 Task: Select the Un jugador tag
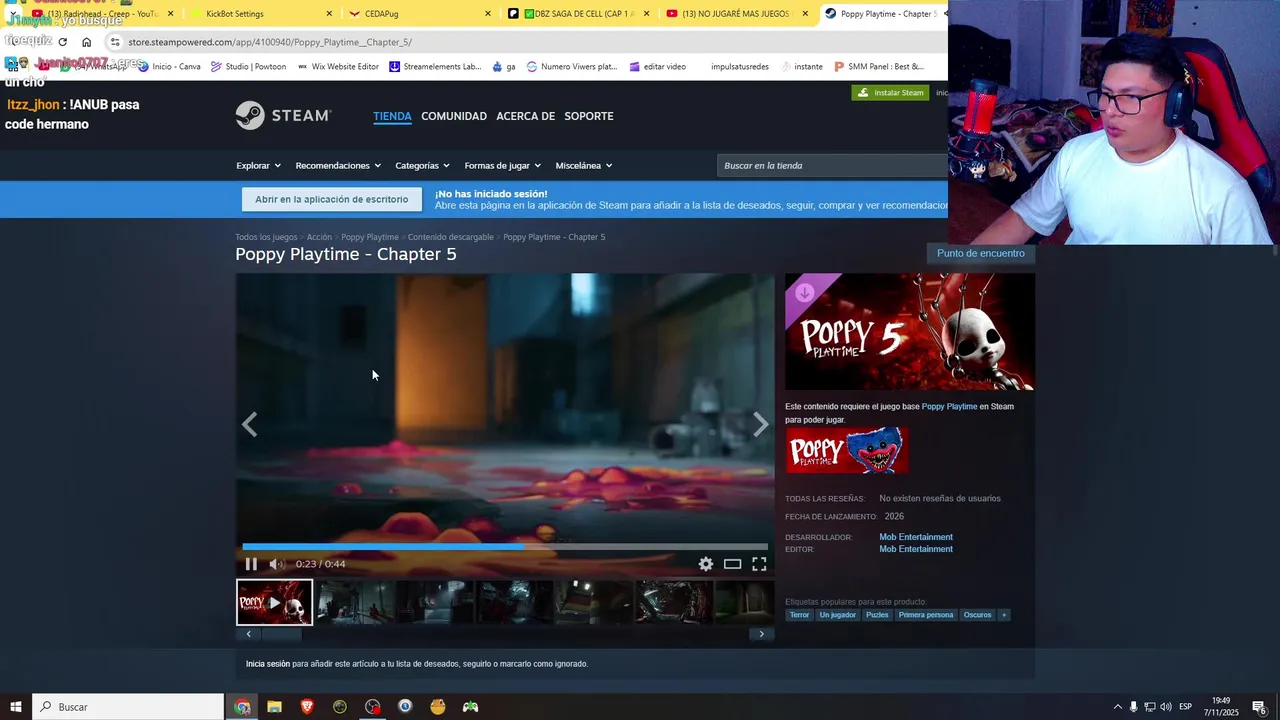tap(838, 615)
